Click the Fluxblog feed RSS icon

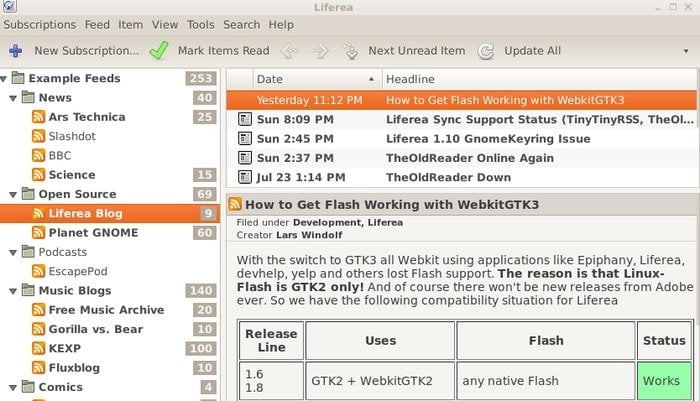pyautogui.click(x=38, y=368)
